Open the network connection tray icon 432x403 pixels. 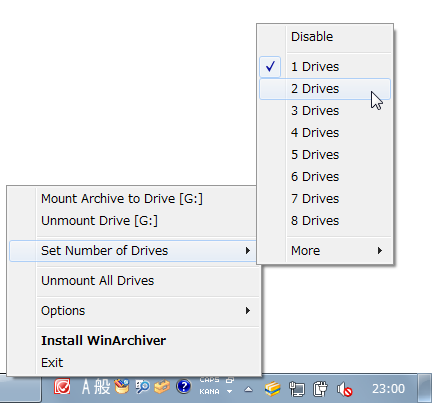[297, 389]
